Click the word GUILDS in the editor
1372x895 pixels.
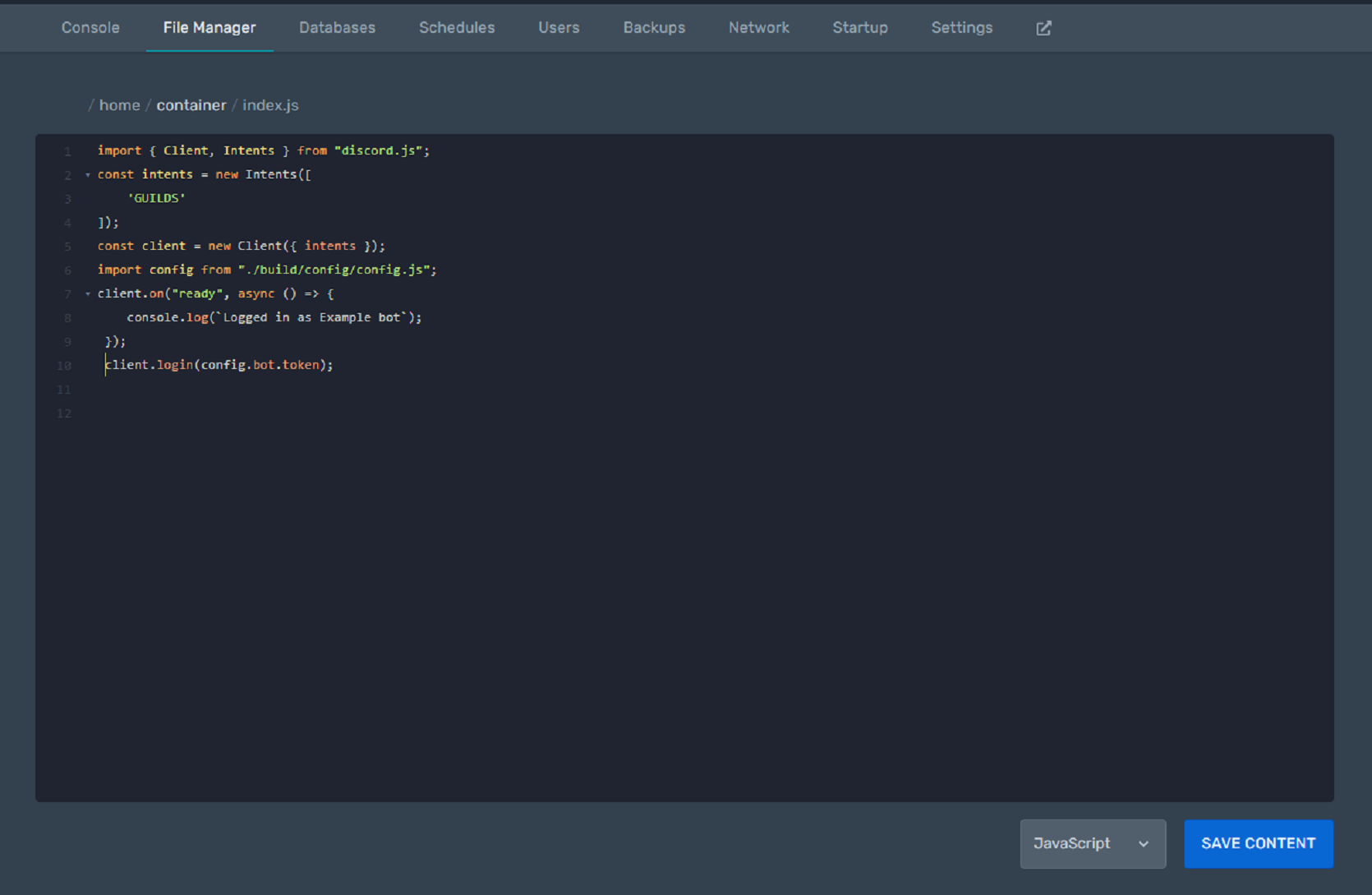tap(157, 197)
